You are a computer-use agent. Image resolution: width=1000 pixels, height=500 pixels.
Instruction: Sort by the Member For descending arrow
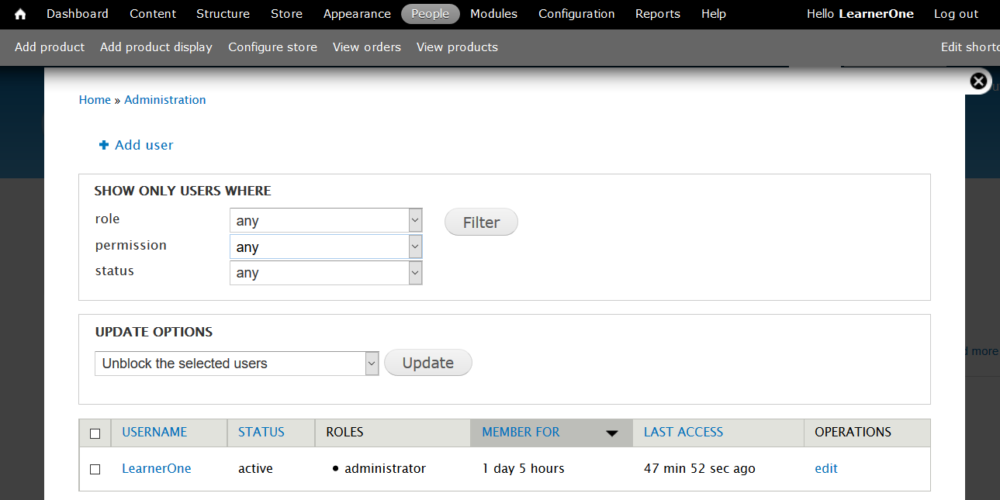click(x=612, y=433)
